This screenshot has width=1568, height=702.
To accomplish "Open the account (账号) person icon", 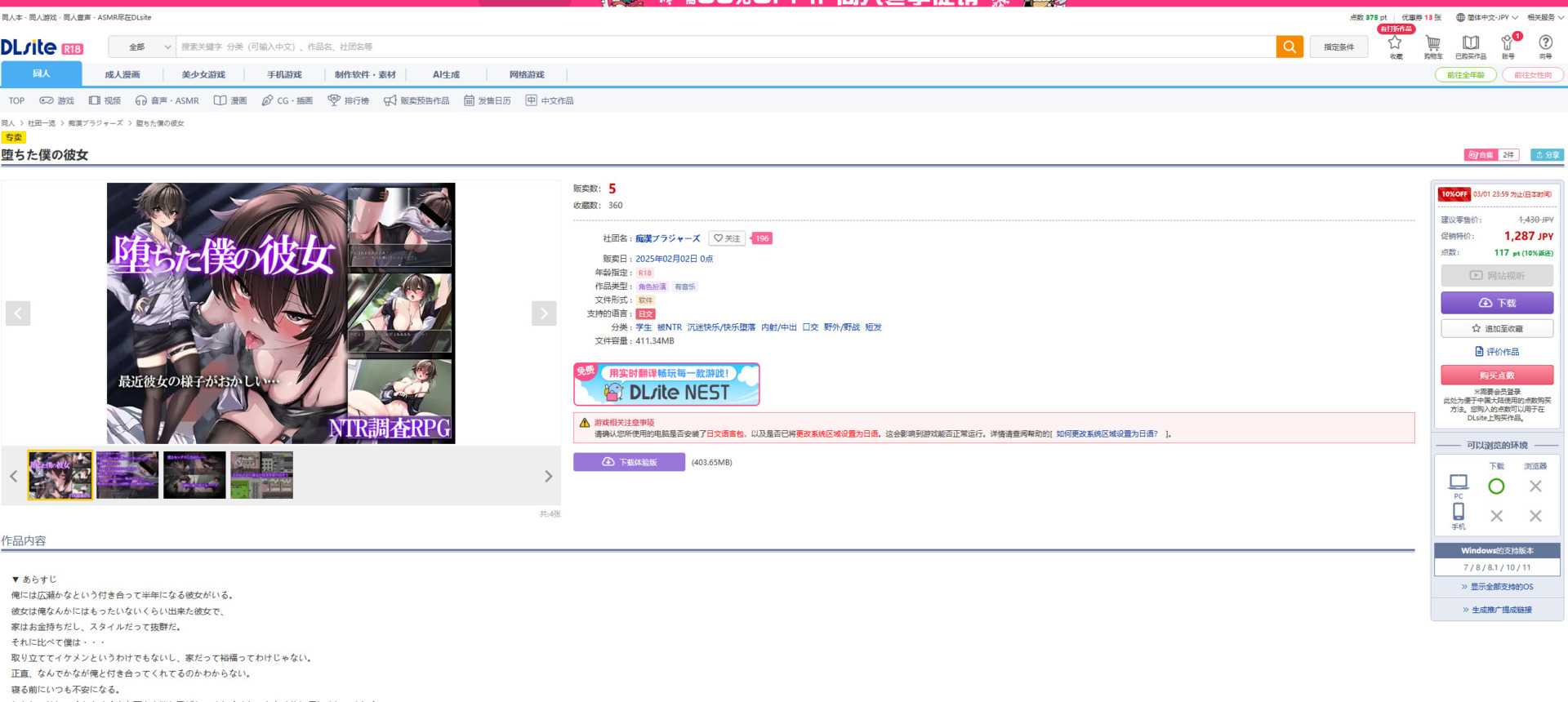I will click(x=1508, y=46).
